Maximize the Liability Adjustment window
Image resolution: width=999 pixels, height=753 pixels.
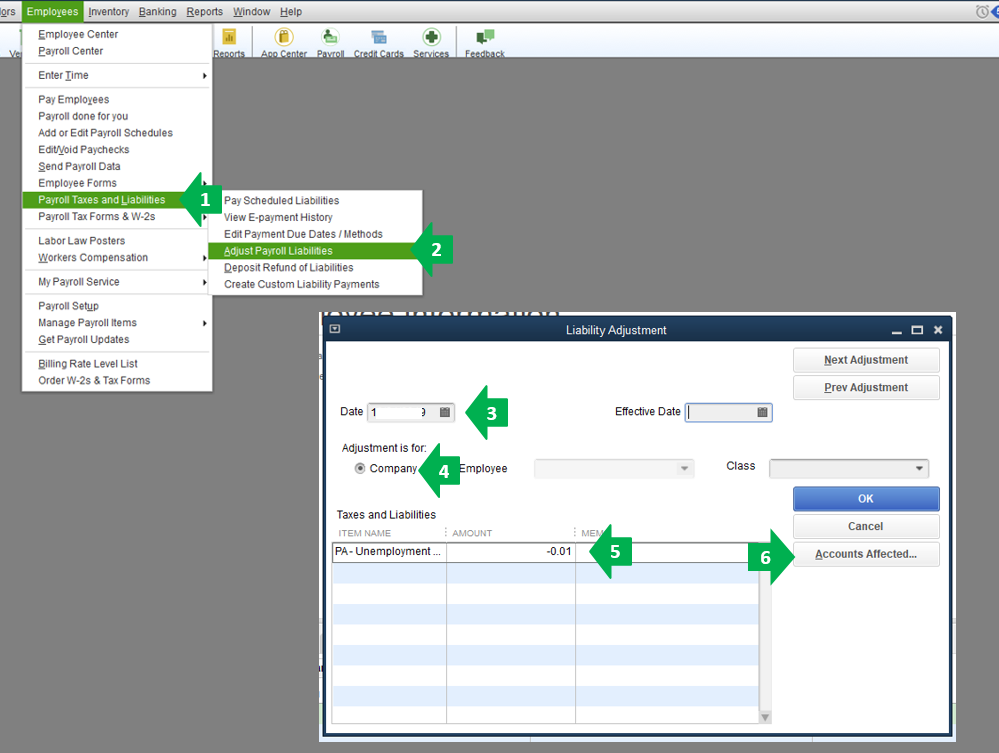(917, 330)
